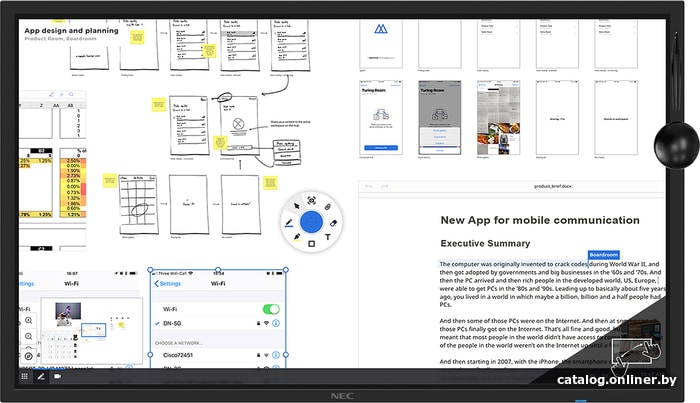The height and width of the screenshot is (403, 700).
Task: Click the Wi-Fi title in selected screenshot
Action: (218, 283)
